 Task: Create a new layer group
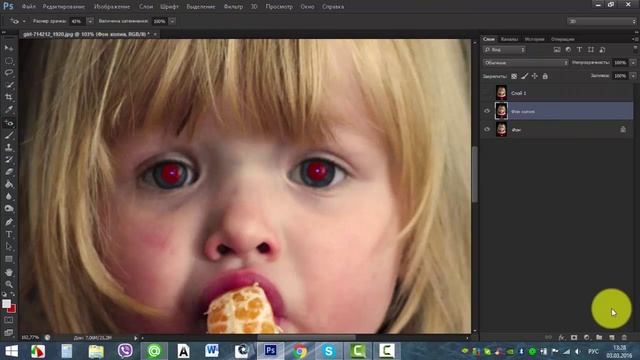click(599, 338)
